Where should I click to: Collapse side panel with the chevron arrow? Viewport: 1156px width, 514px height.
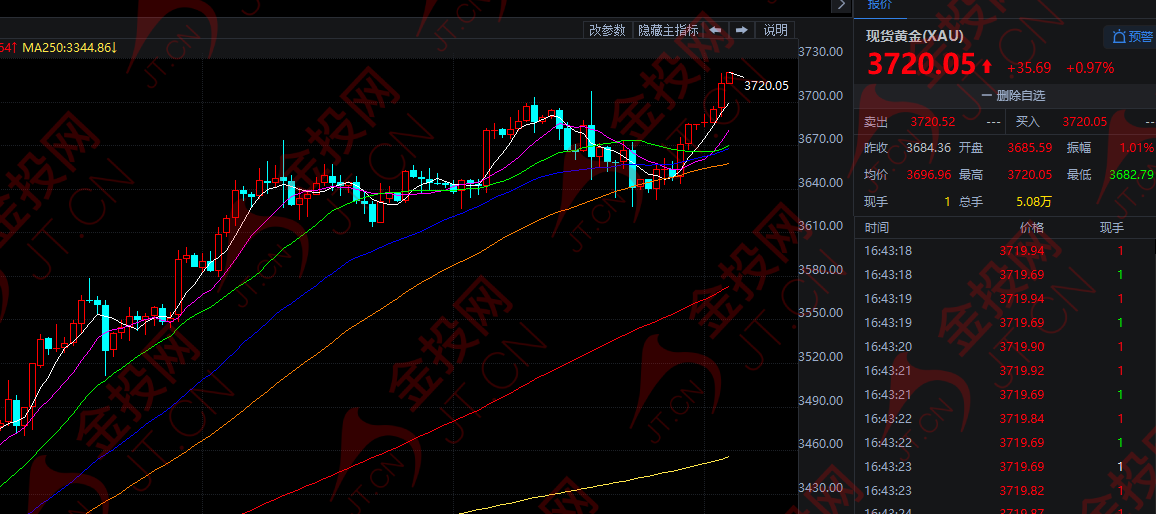pos(840,5)
